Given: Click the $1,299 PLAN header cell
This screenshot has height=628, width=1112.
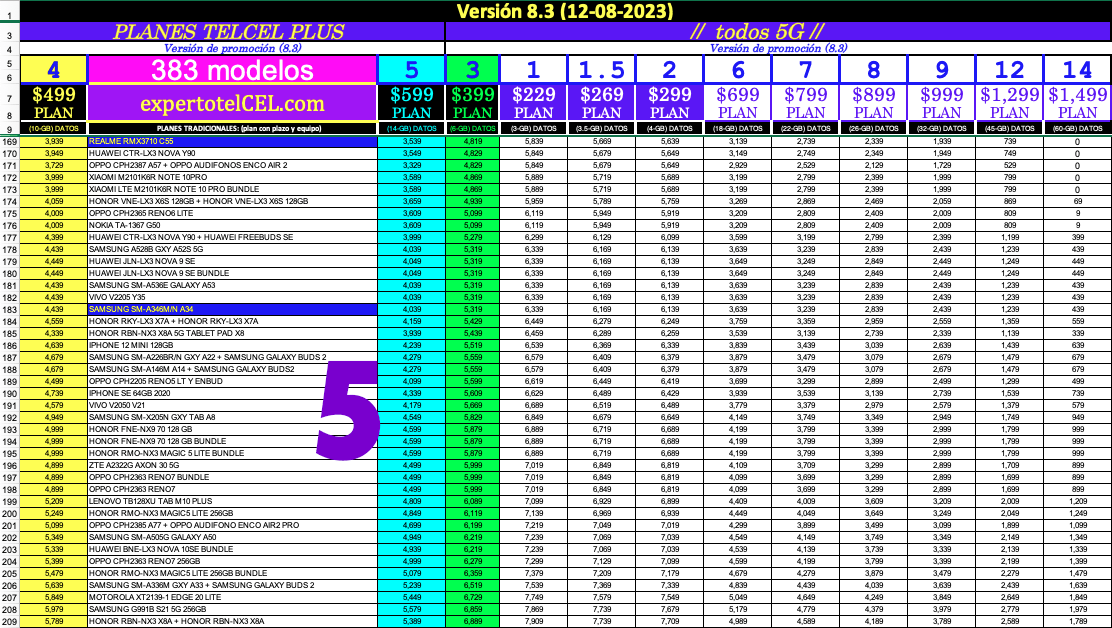Looking at the screenshot, I should point(1010,103).
